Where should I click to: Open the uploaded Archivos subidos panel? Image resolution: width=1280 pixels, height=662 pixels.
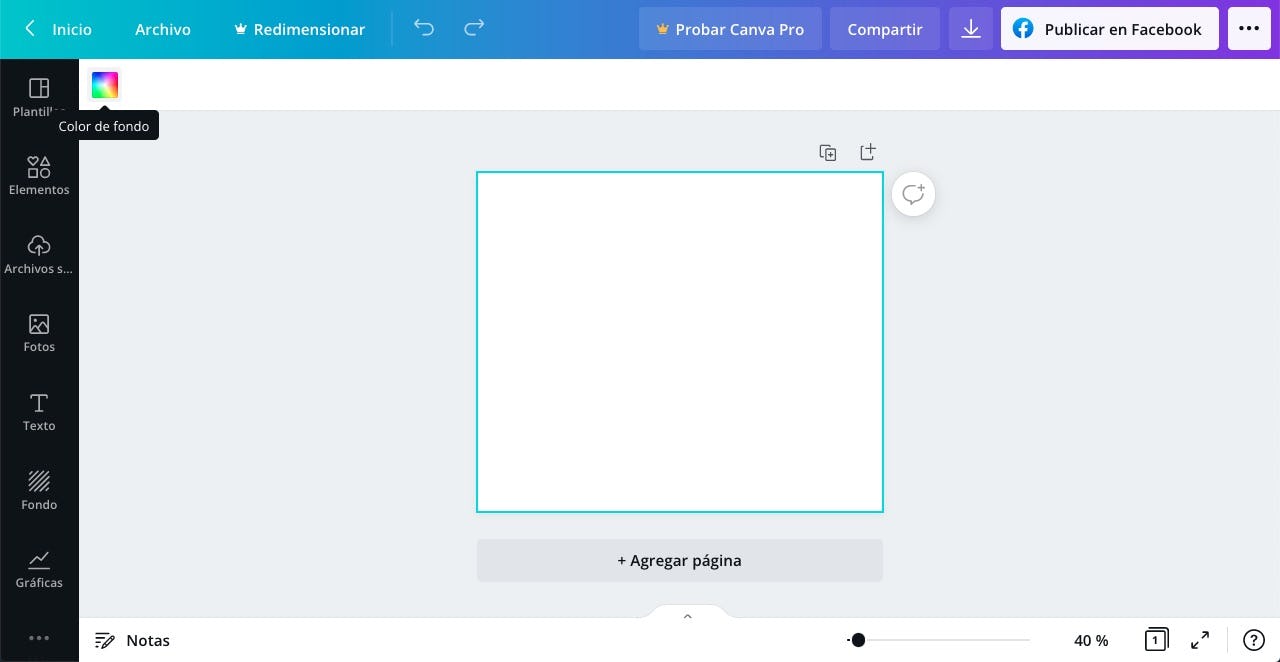point(39,254)
